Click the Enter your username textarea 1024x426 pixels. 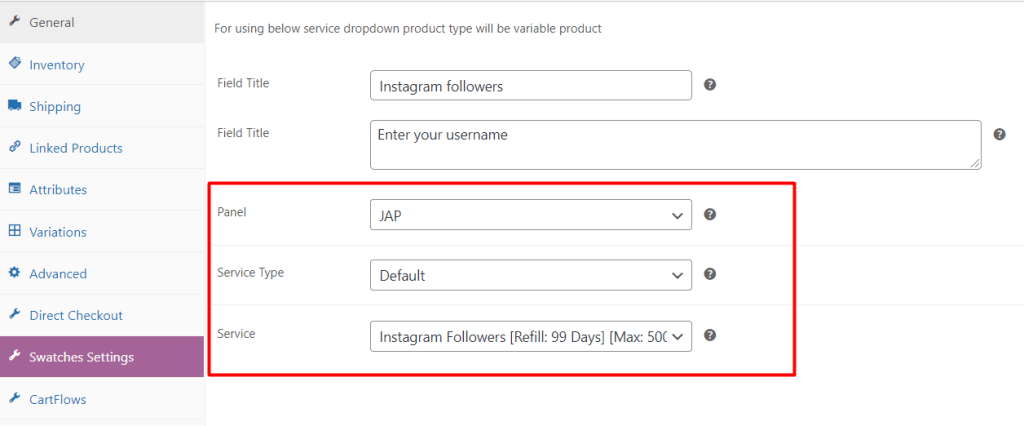click(675, 145)
